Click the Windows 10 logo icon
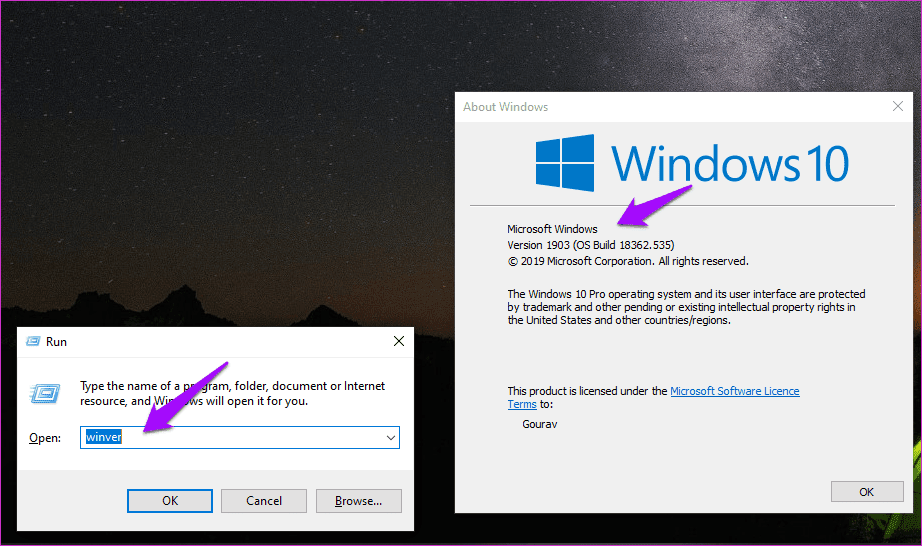Image resolution: width=922 pixels, height=546 pixels. click(x=564, y=163)
